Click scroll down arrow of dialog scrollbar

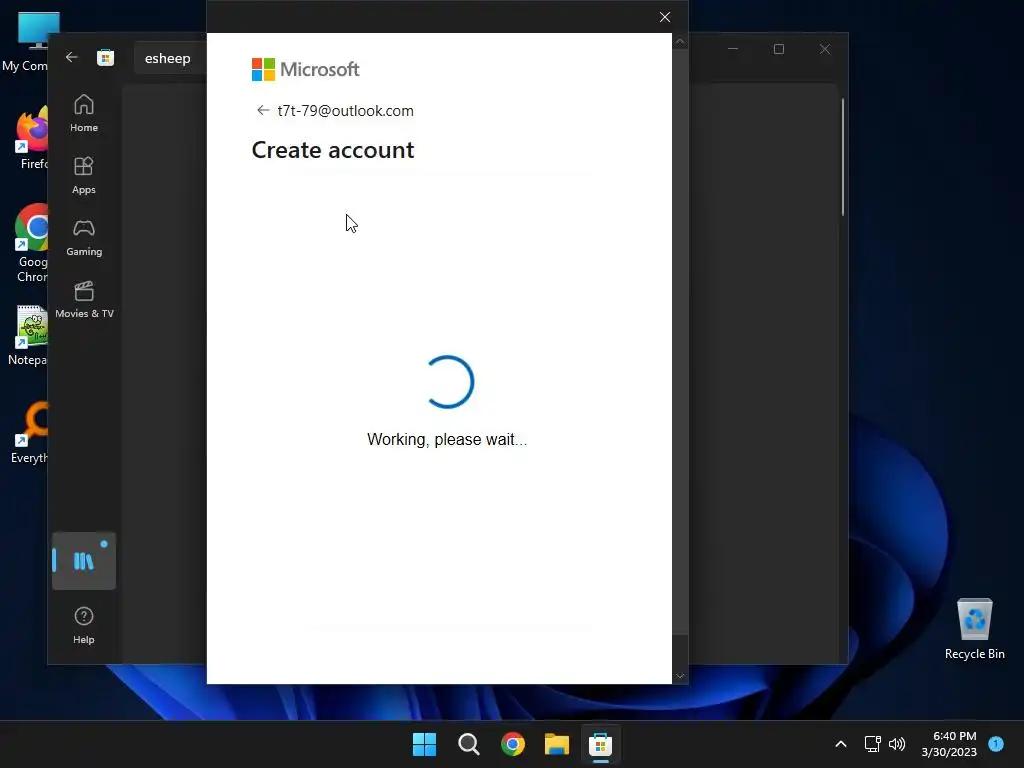click(x=680, y=677)
